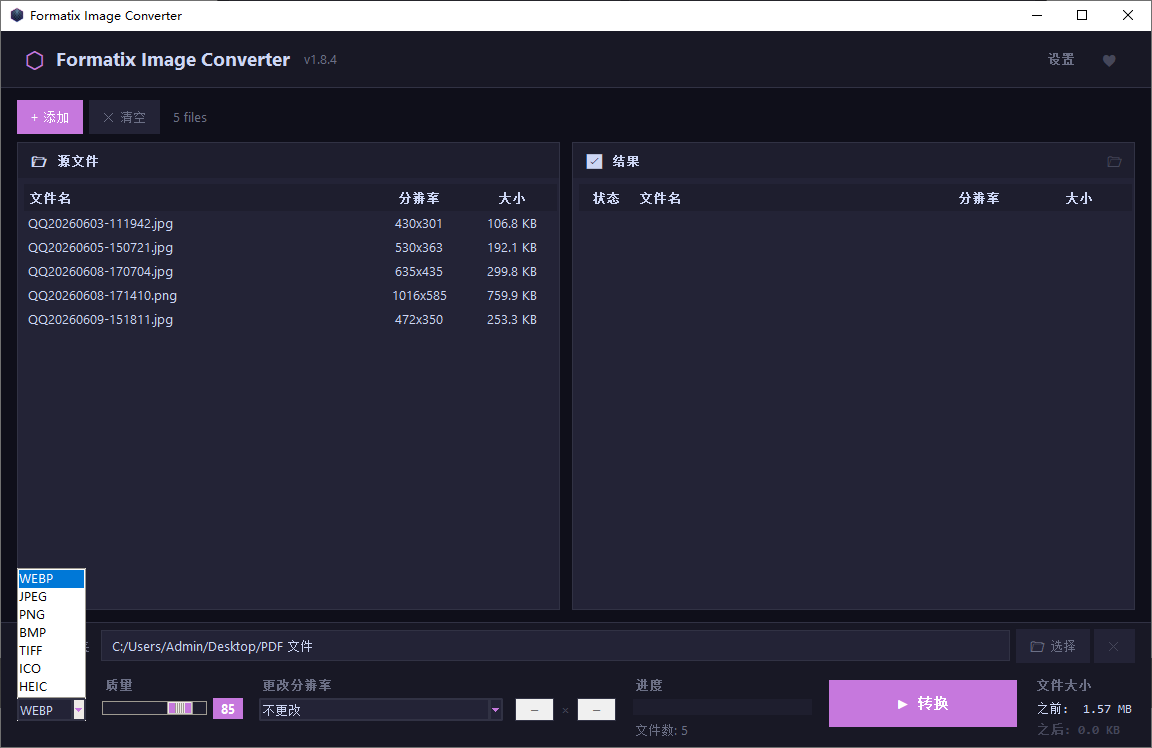Open the results folder icon
The height and width of the screenshot is (748, 1152).
click(1114, 161)
